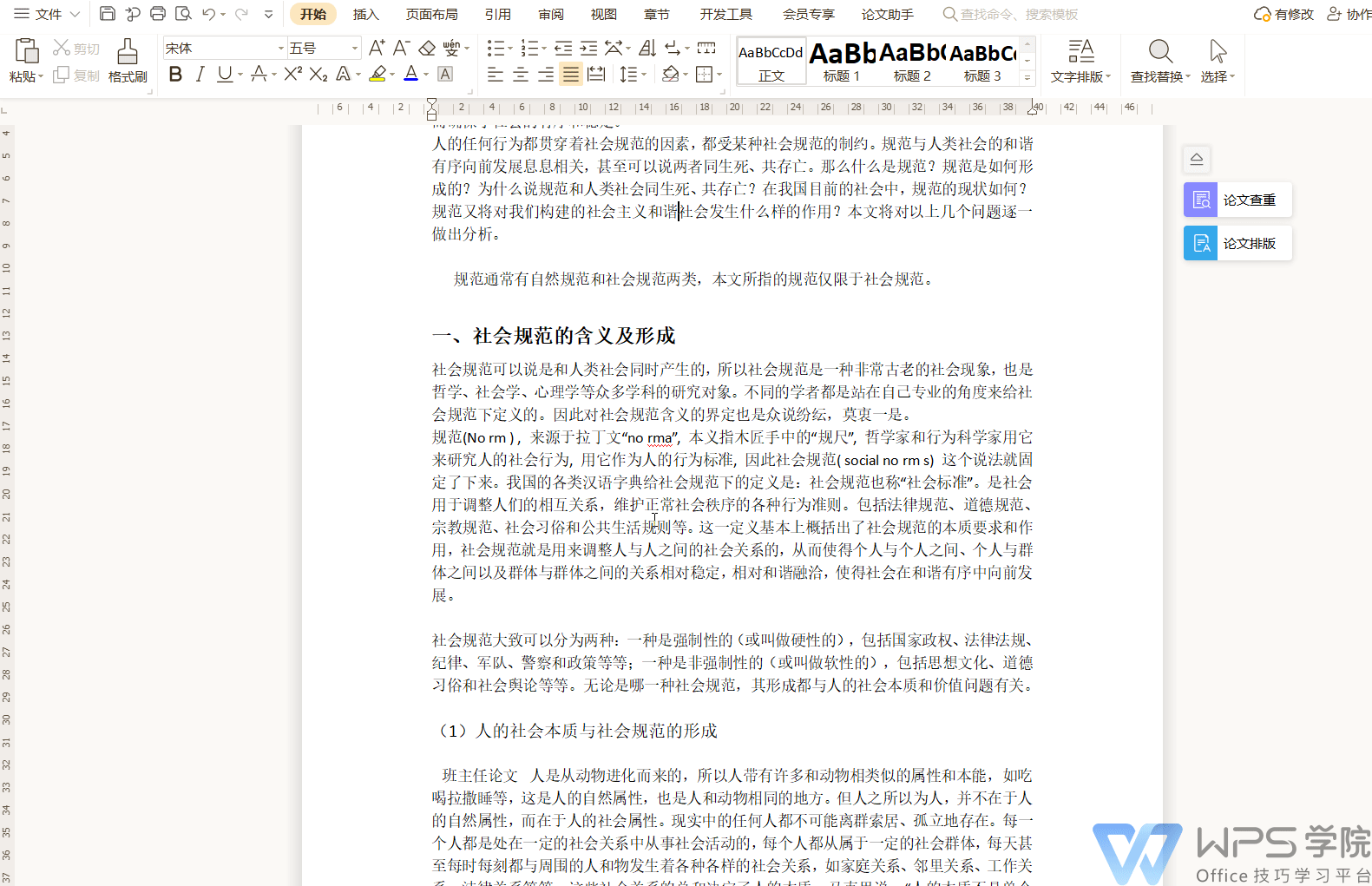Open the font size dropdown (五号)
Viewport: 1372px width, 886px height.
(x=355, y=48)
